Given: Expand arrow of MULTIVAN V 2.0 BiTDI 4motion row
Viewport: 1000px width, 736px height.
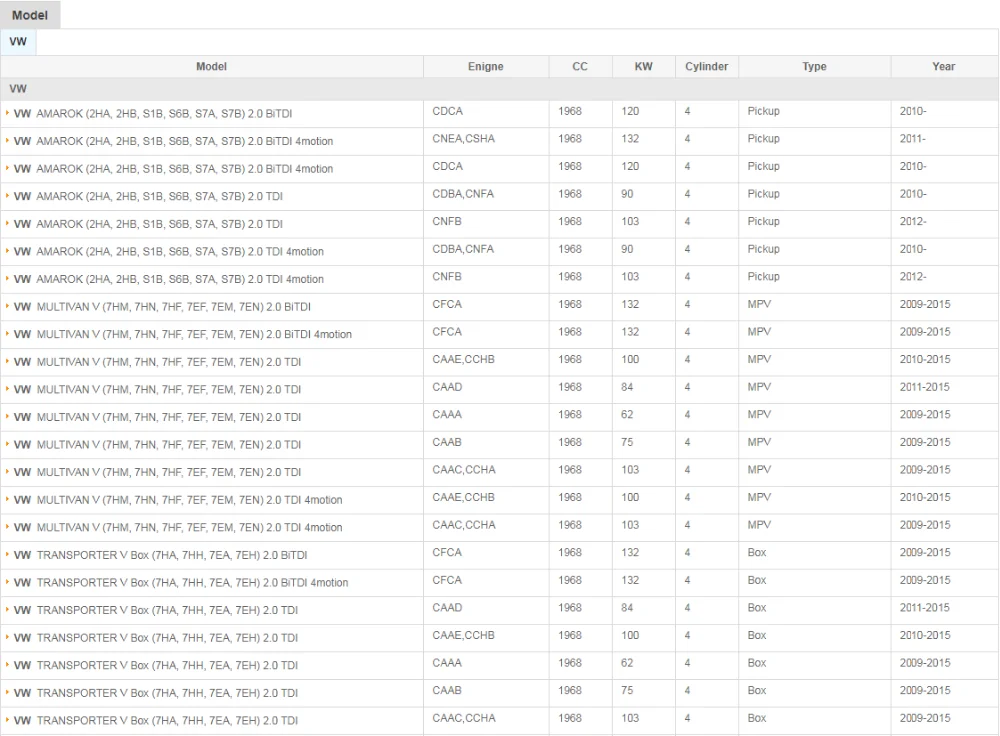Looking at the screenshot, I should pyautogui.click(x=7, y=334).
